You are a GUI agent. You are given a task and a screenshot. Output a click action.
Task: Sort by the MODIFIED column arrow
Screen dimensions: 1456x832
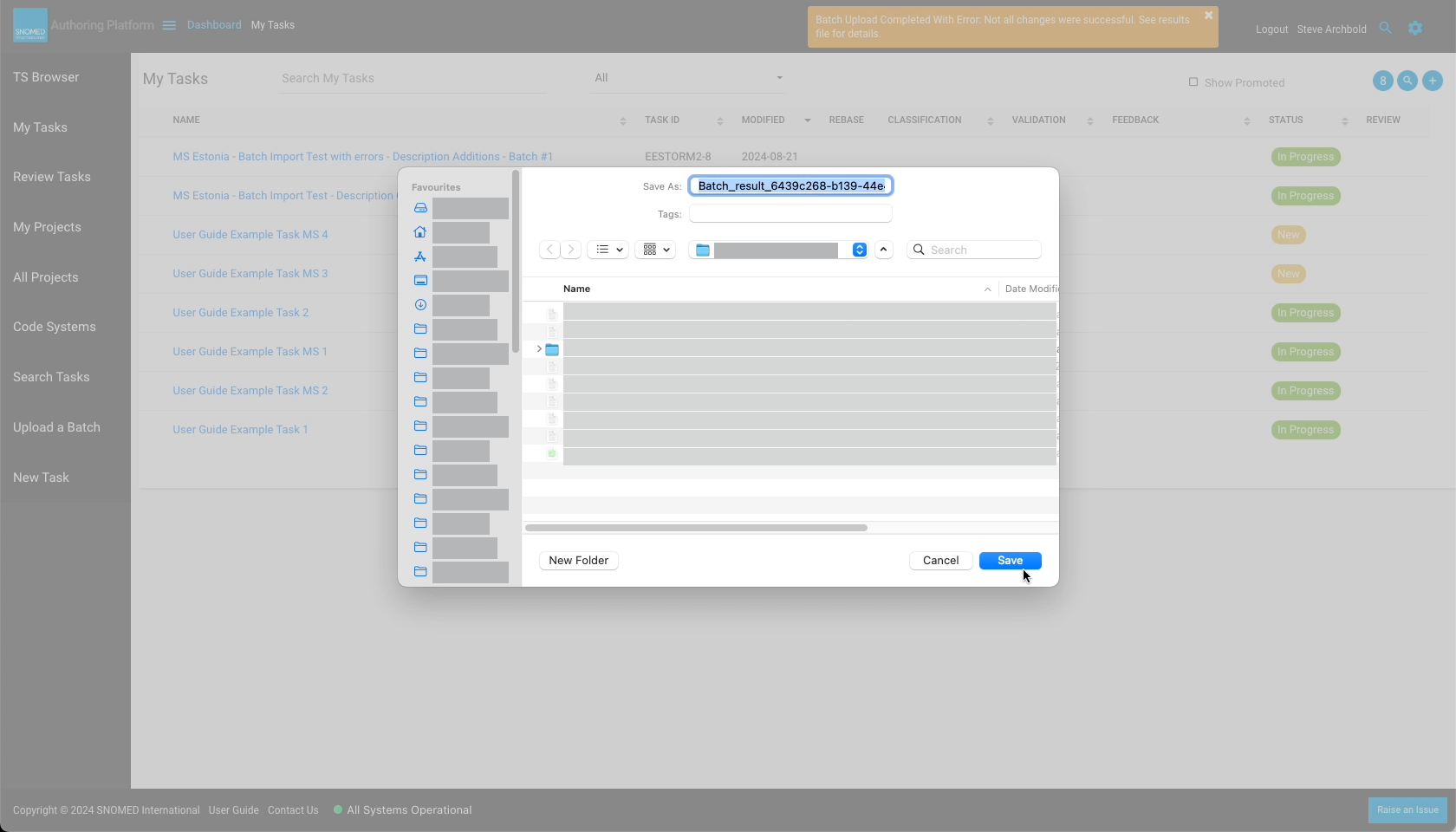pyautogui.click(x=808, y=120)
